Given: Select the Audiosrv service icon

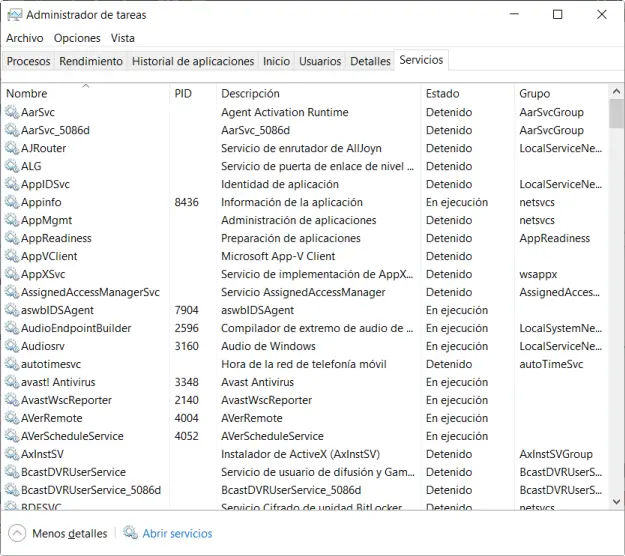Looking at the screenshot, I should click(x=12, y=346).
